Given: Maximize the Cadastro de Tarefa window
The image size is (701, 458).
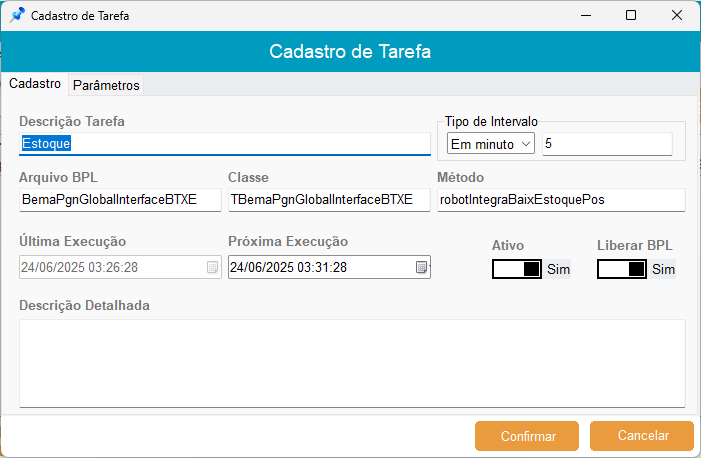Looking at the screenshot, I should (x=631, y=16).
